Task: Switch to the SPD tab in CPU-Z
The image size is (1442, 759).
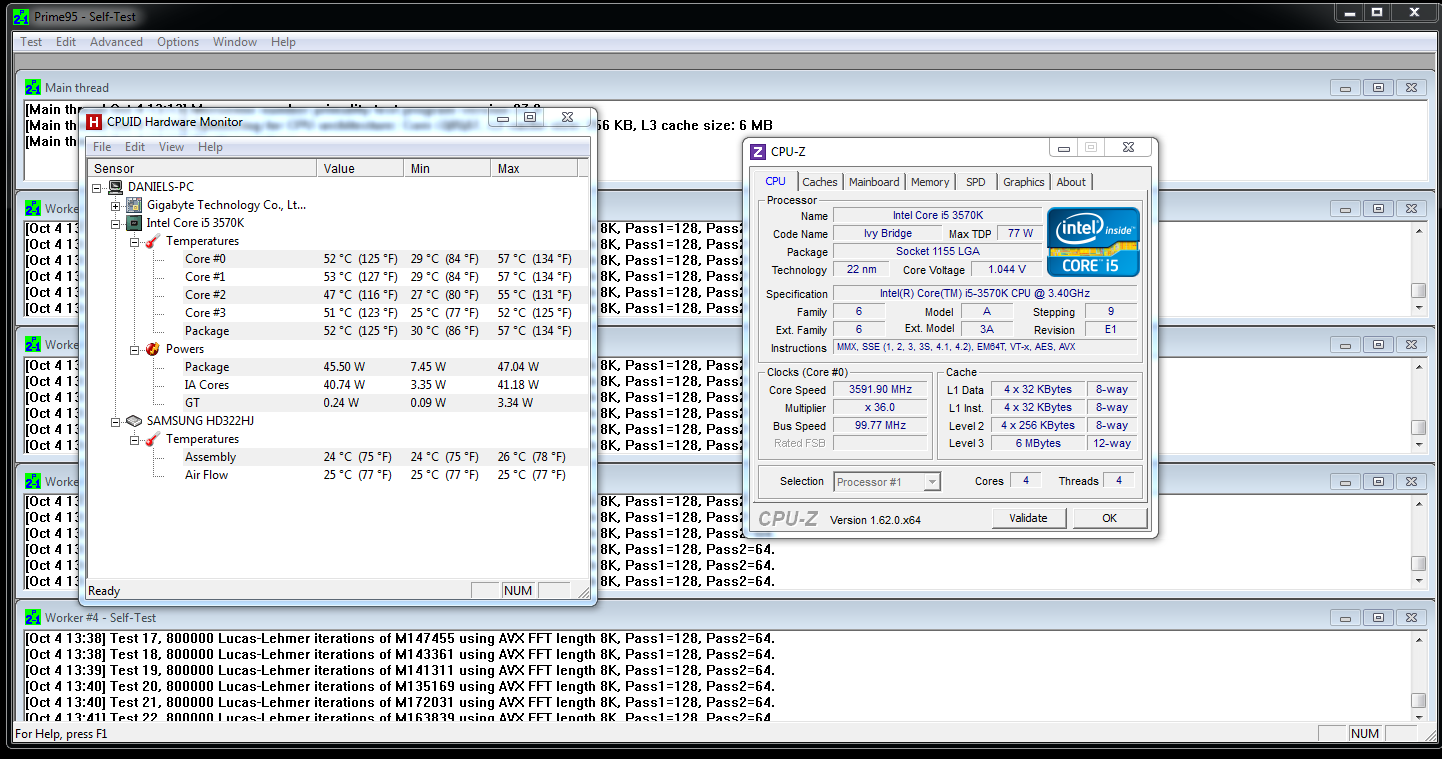Action: click(976, 182)
